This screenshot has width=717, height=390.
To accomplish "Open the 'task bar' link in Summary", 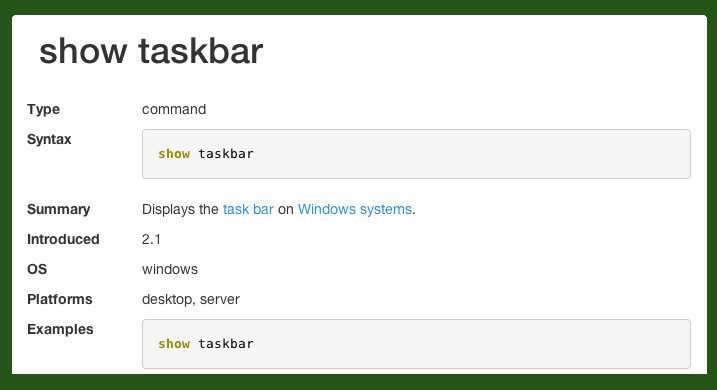I will point(248,209).
